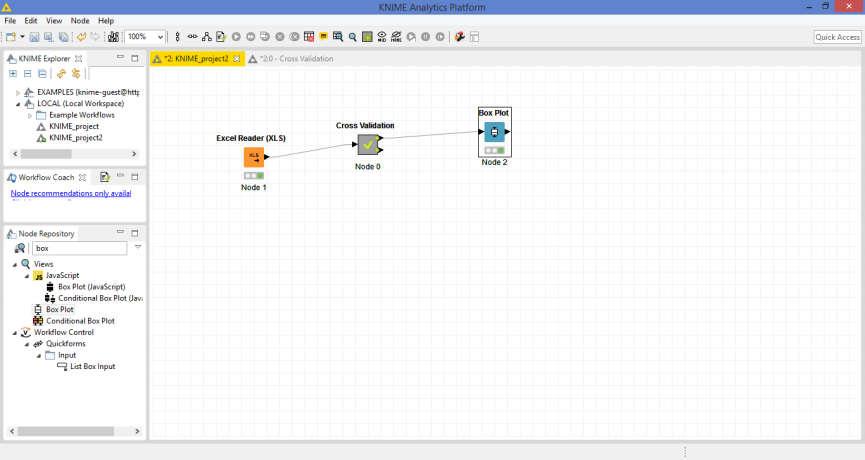Expand the Example Workflows folder
865x460 pixels.
click(x=30, y=115)
